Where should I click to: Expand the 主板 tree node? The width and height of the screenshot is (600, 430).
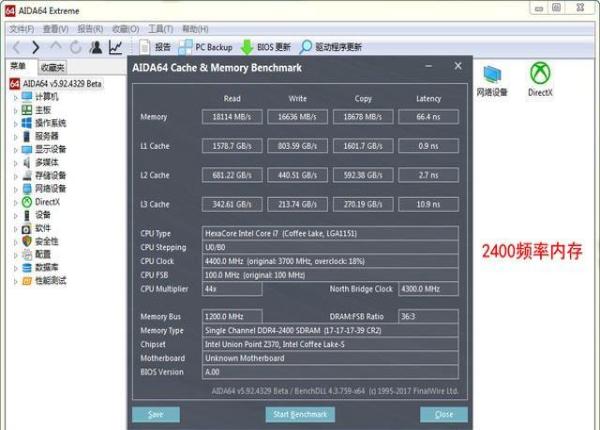[x=14, y=110]
